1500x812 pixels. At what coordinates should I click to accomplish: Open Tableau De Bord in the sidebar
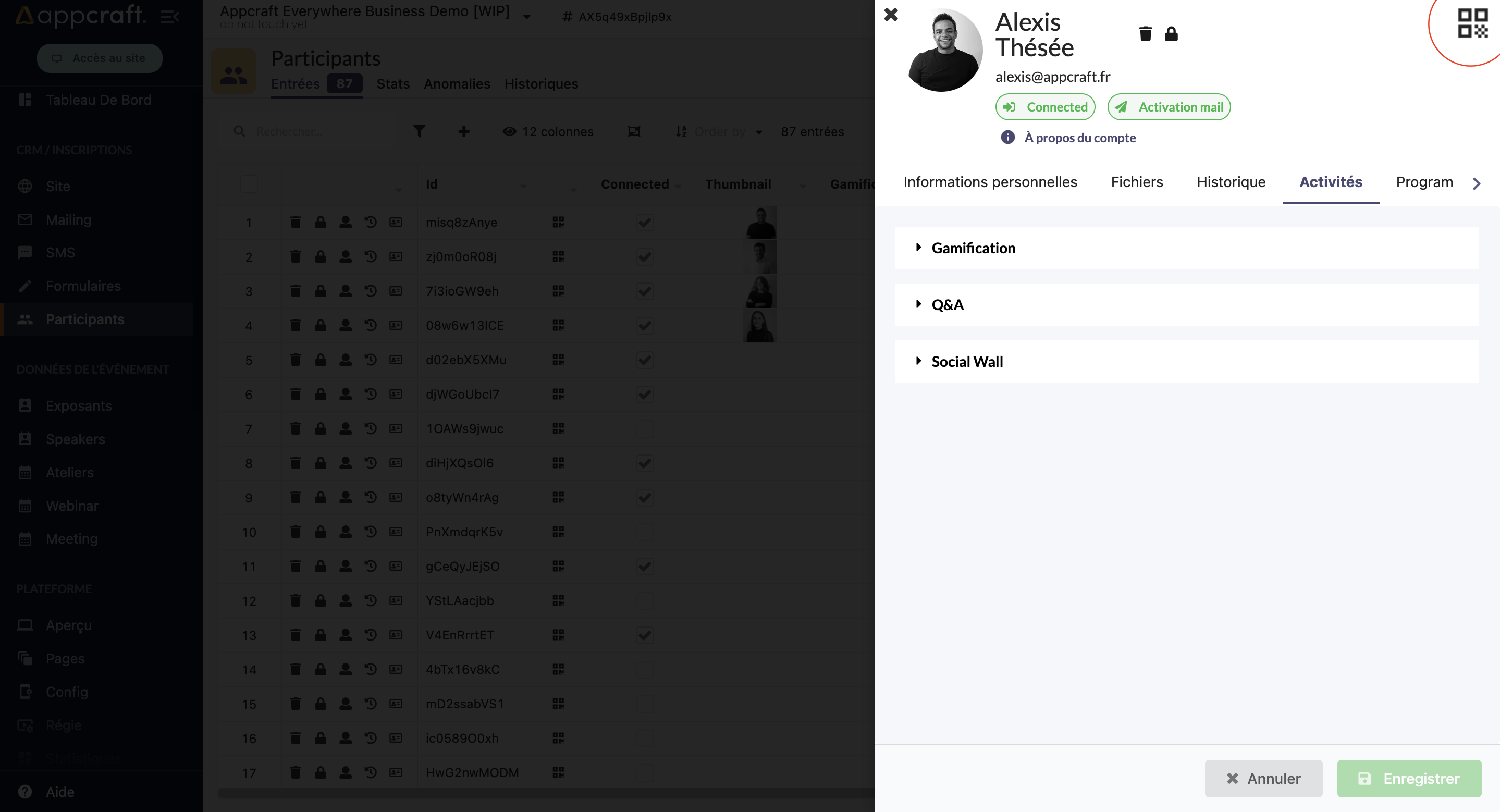97,100
